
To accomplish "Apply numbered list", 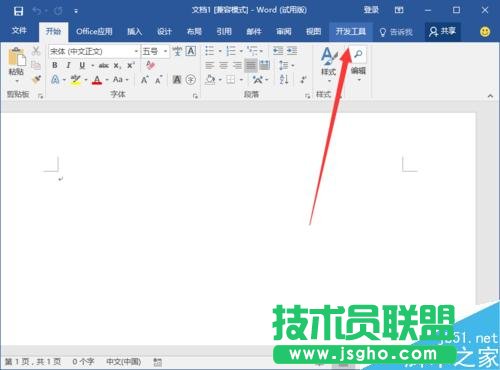I will [231, 51].
